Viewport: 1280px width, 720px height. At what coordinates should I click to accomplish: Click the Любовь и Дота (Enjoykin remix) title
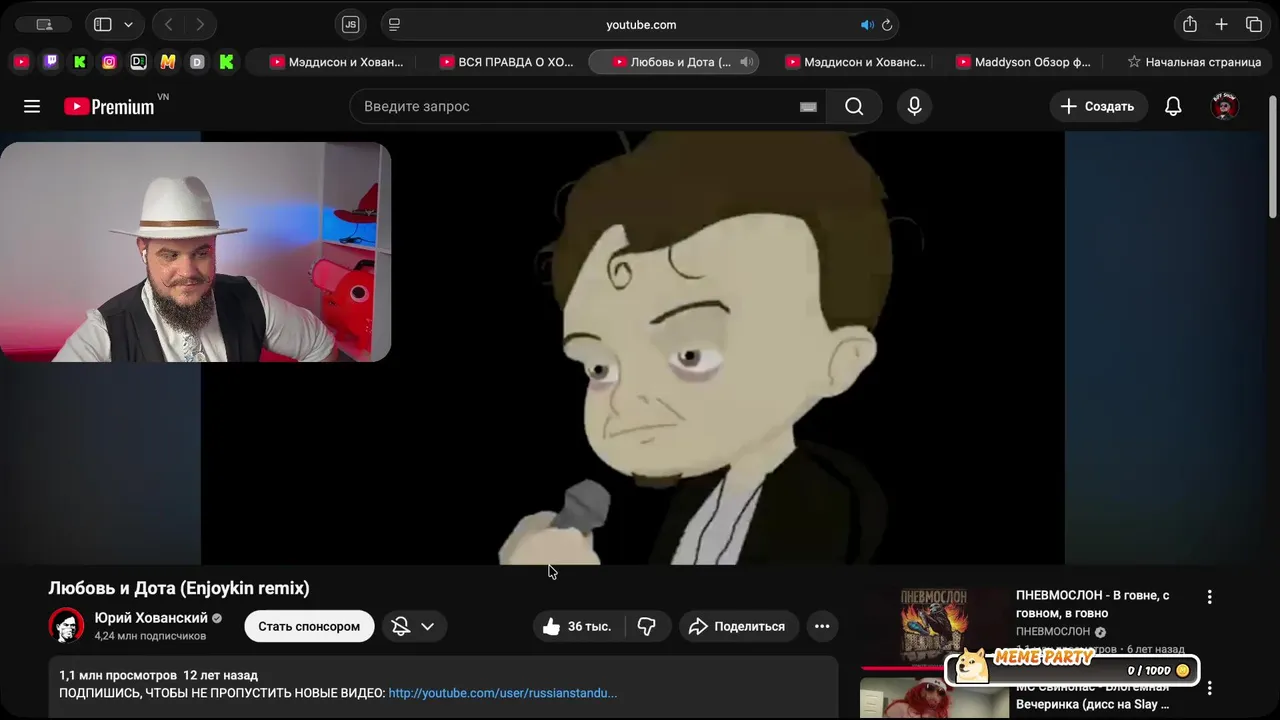click(x=179, y=588)
